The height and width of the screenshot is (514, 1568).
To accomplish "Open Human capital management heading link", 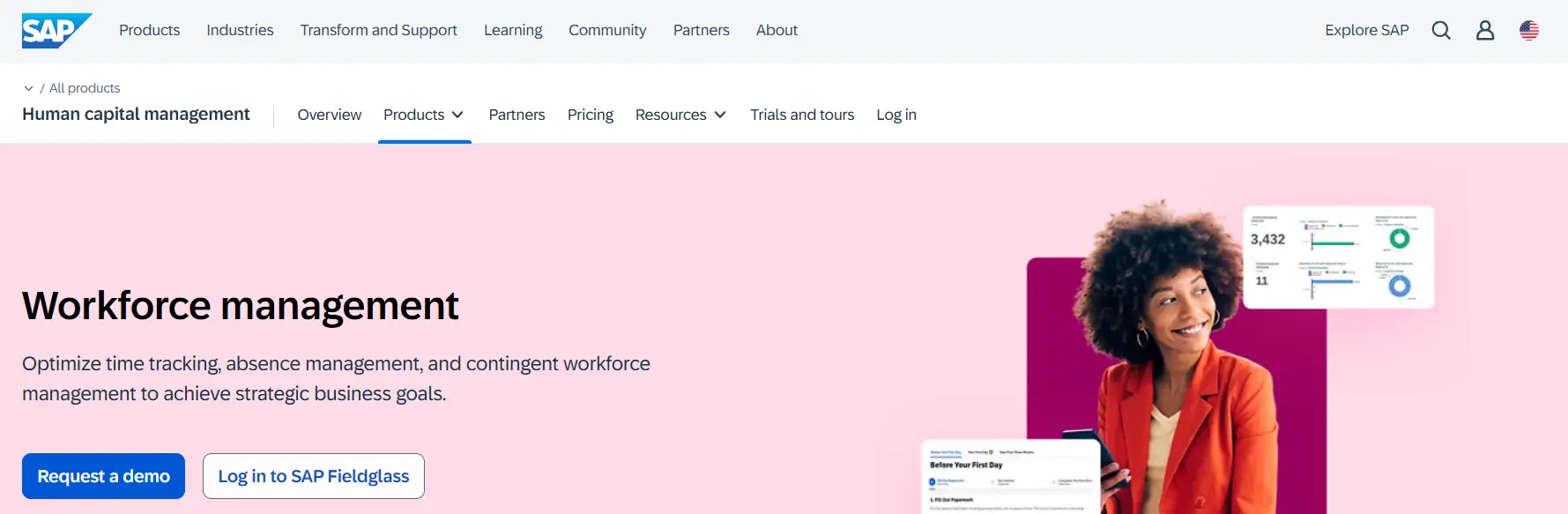I will pos(136,115).
